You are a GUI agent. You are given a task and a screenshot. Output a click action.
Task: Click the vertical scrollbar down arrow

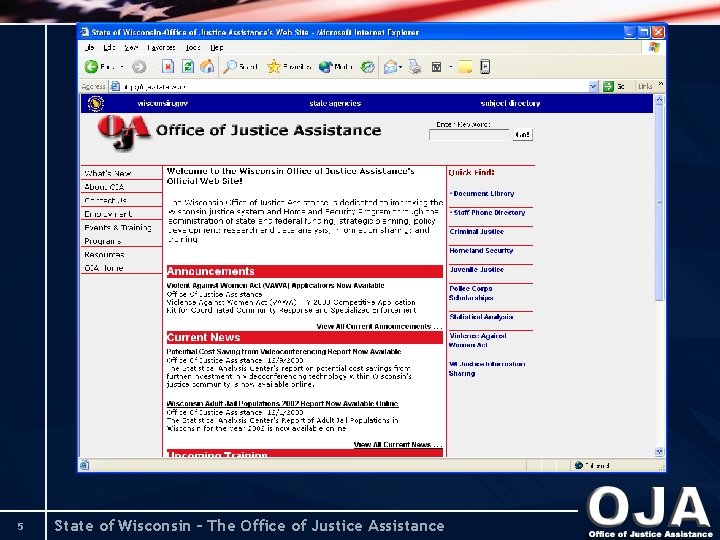click(x=659, y=452)
